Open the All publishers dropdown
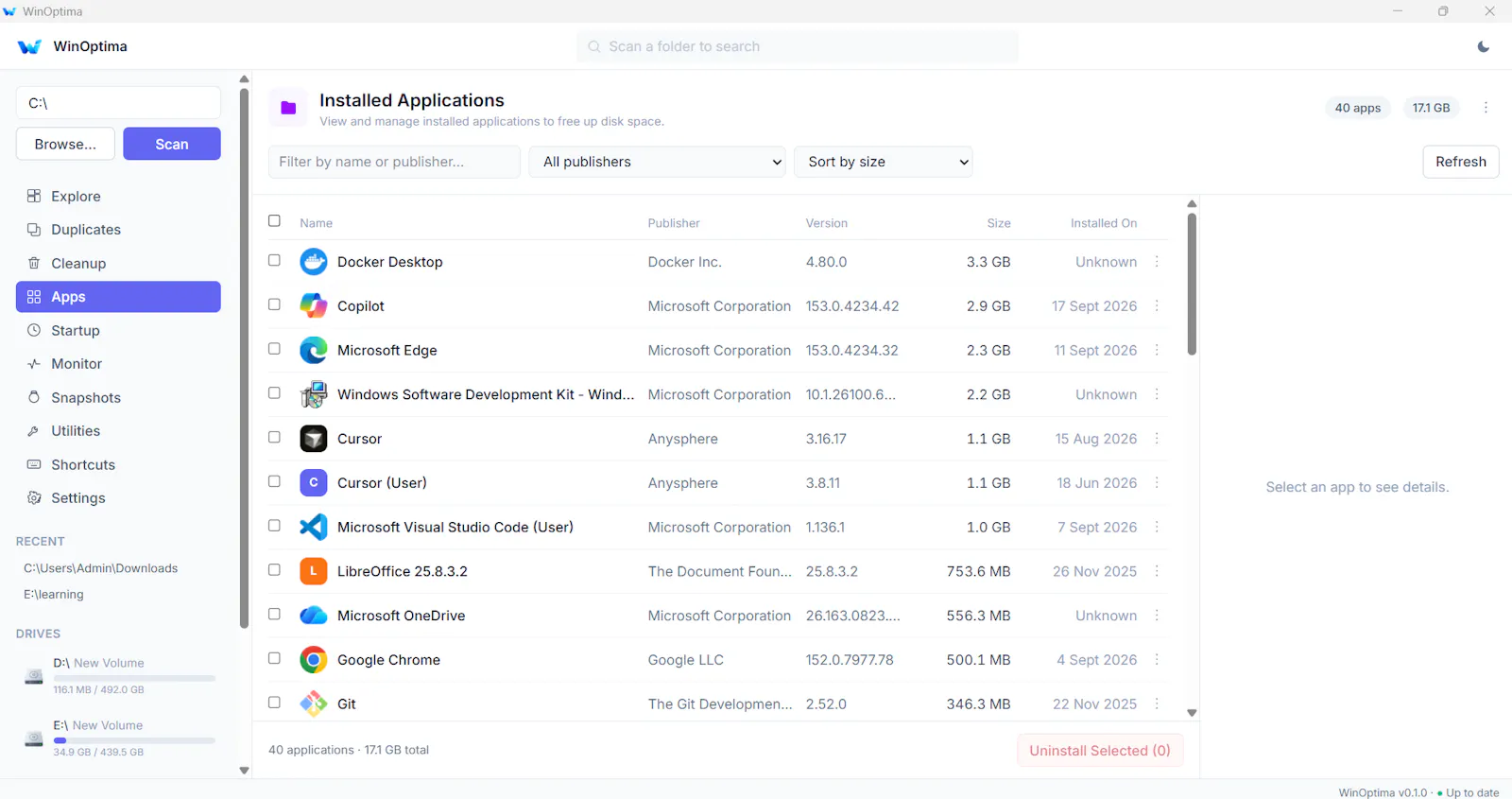This screenshot has height=799, width=1512. 658,162
